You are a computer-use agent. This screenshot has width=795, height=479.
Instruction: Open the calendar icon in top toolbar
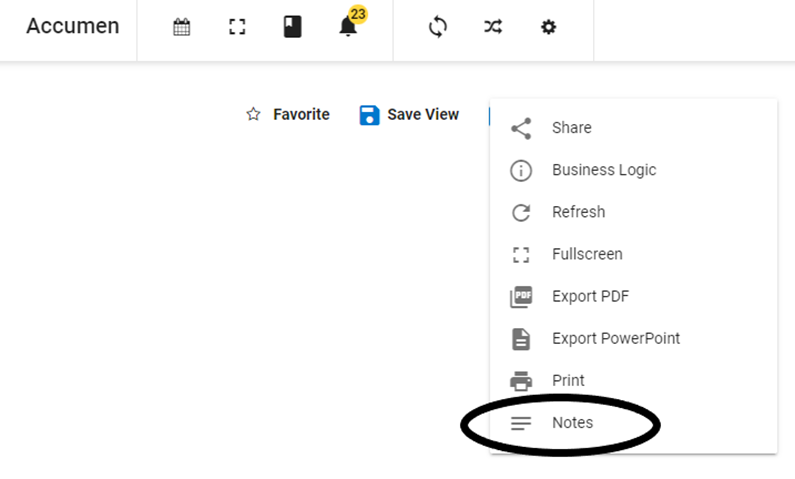tap(181, 27)
